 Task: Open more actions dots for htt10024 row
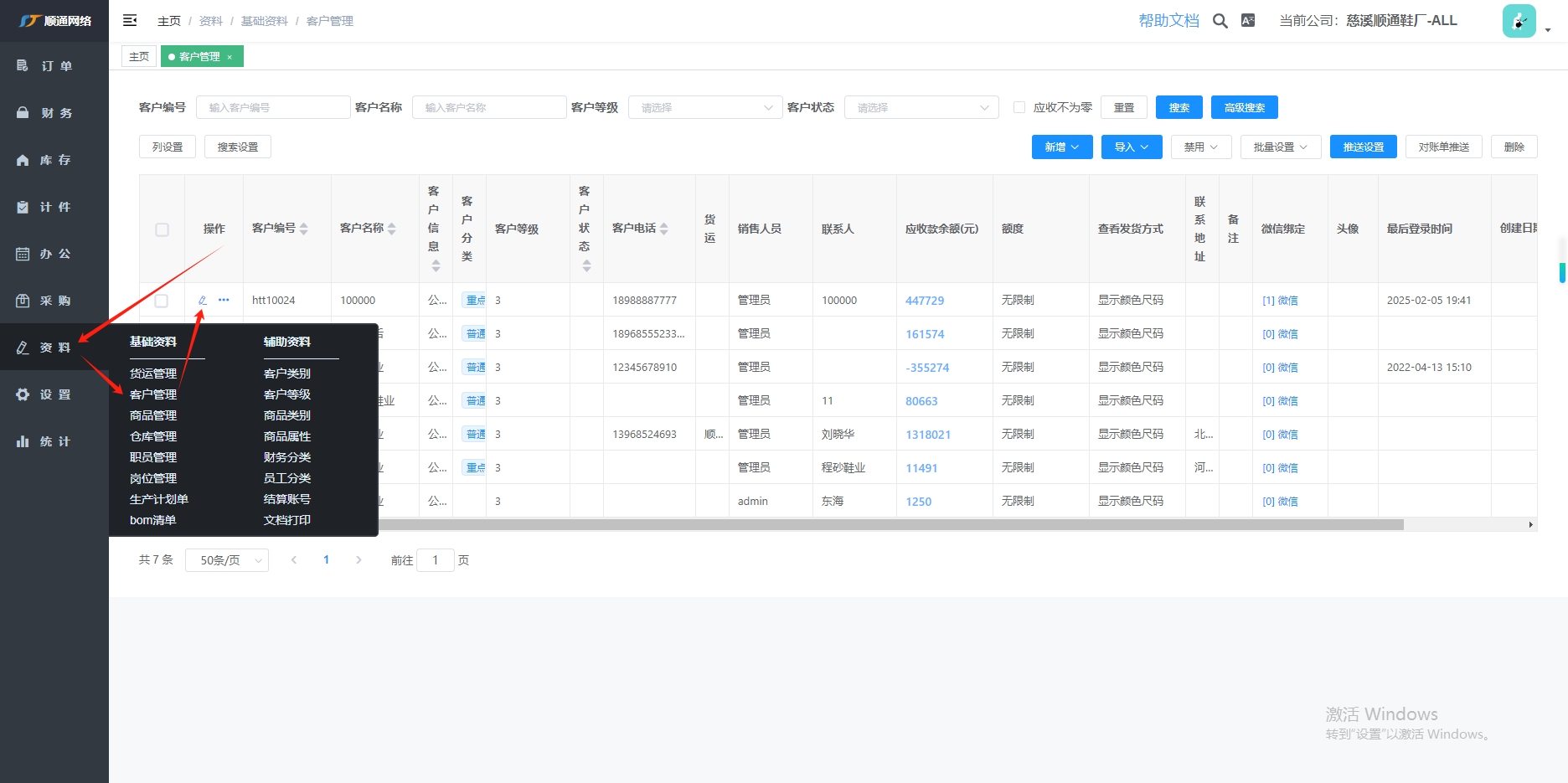[x=224, y=300]
